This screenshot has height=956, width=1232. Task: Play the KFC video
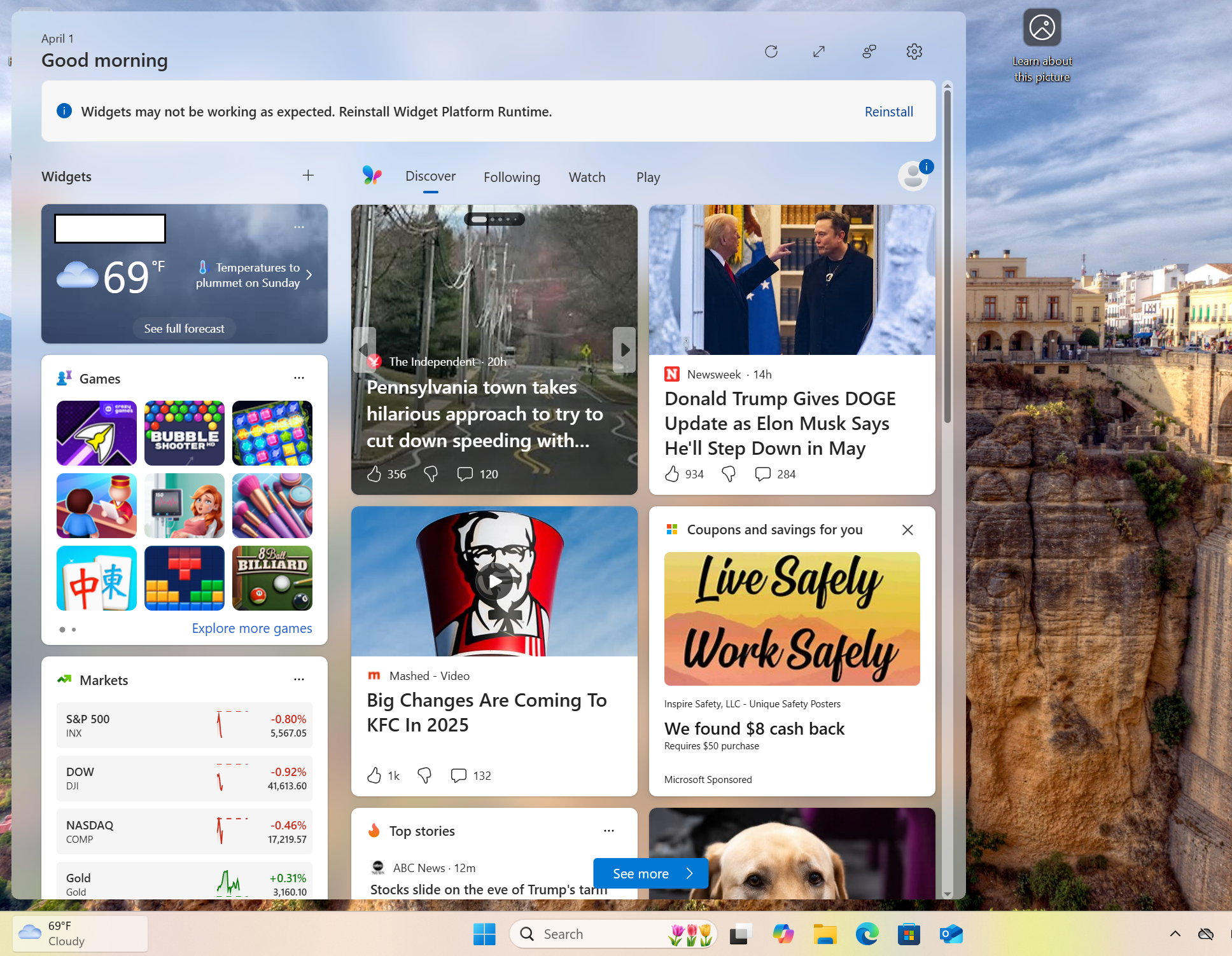click(494, 579)
